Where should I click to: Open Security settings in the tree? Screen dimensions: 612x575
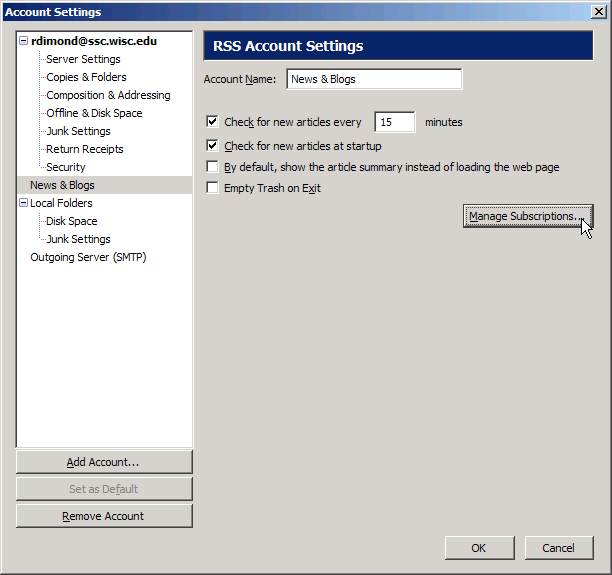click(66, 167)
